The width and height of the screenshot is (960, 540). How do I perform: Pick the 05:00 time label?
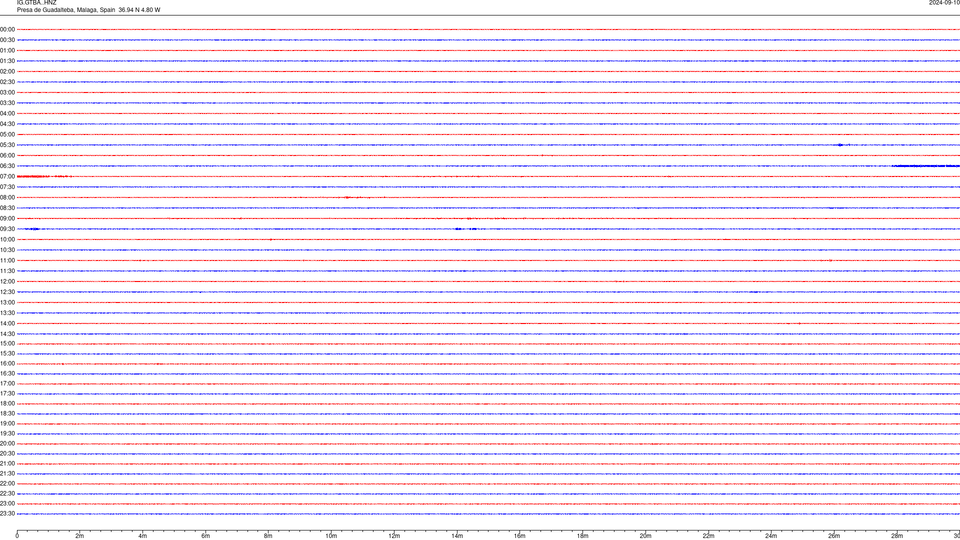(x=7, y=135)
